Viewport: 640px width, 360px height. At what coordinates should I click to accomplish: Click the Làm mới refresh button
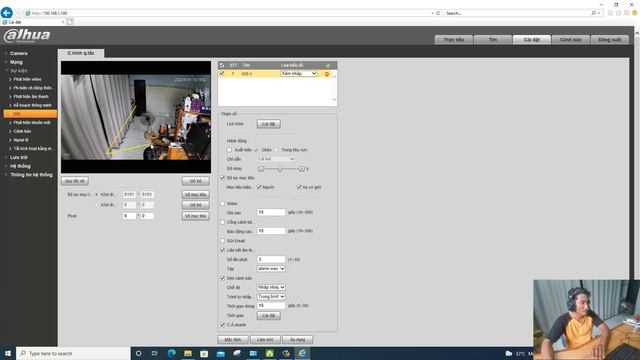[x=265, y=340]
